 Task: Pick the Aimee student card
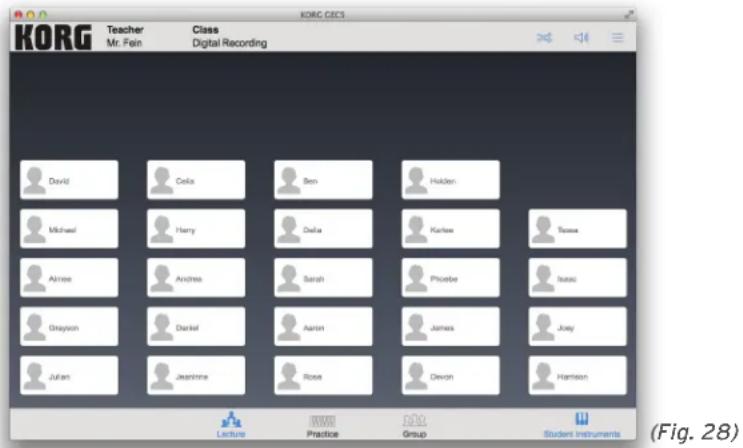pos(69,277)
